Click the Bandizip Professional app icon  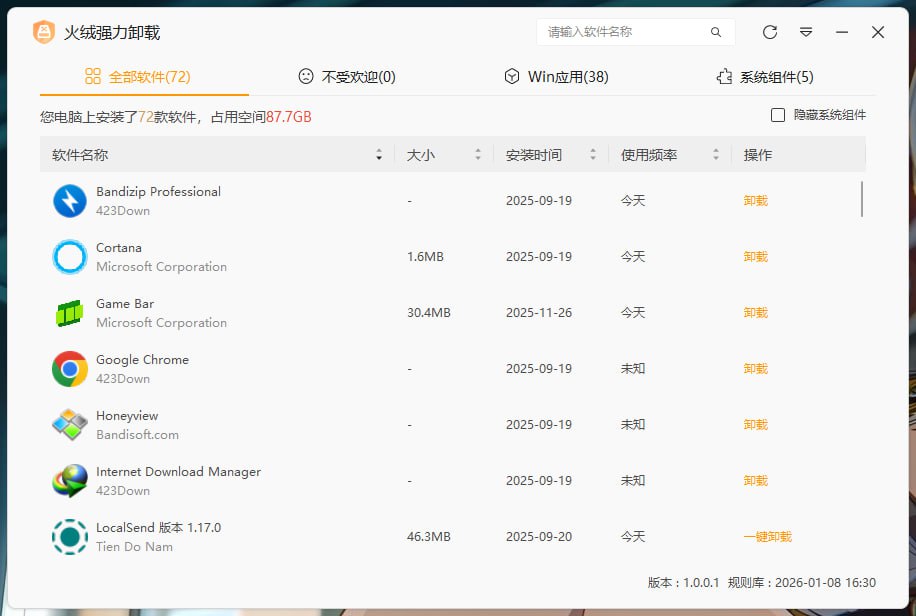point(70,201)
